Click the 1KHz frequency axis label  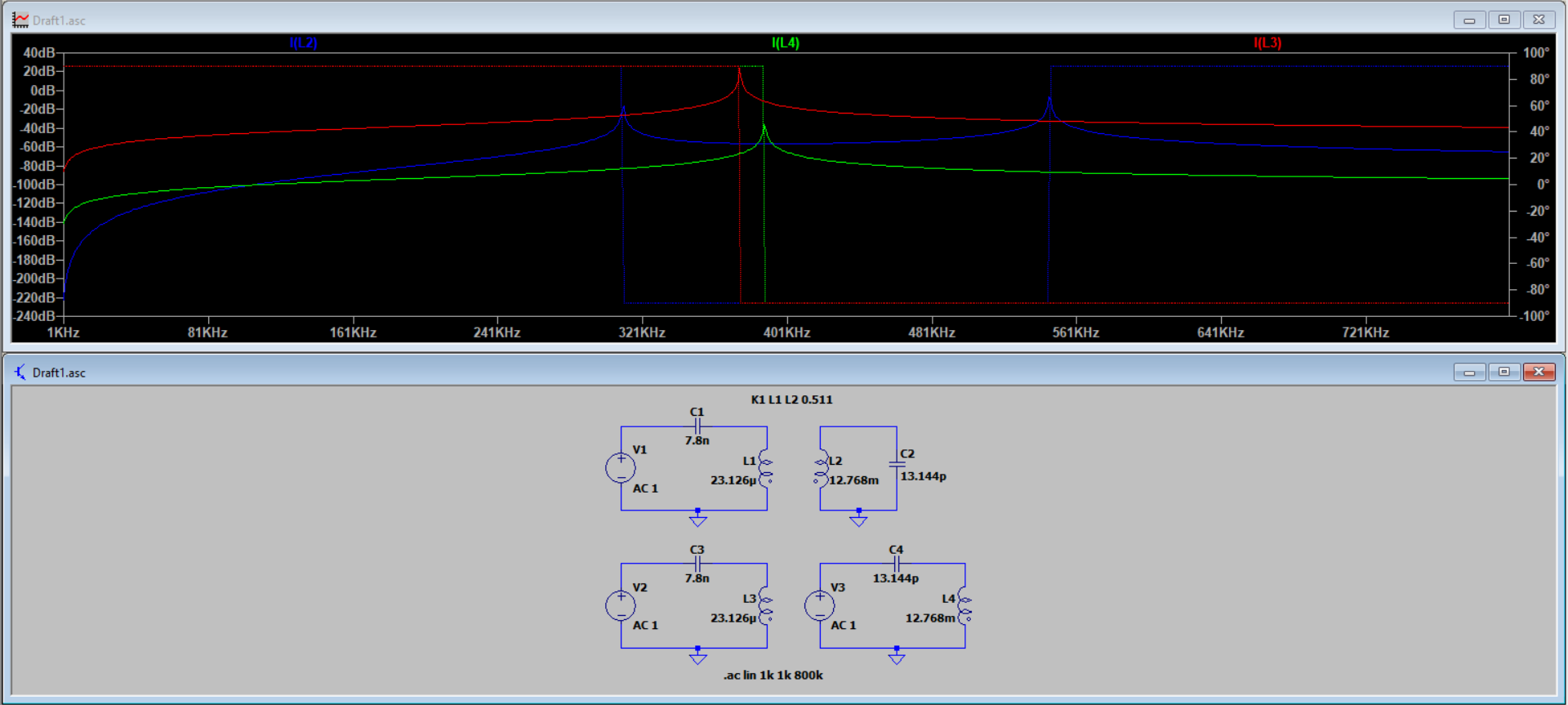pos(63,332)
